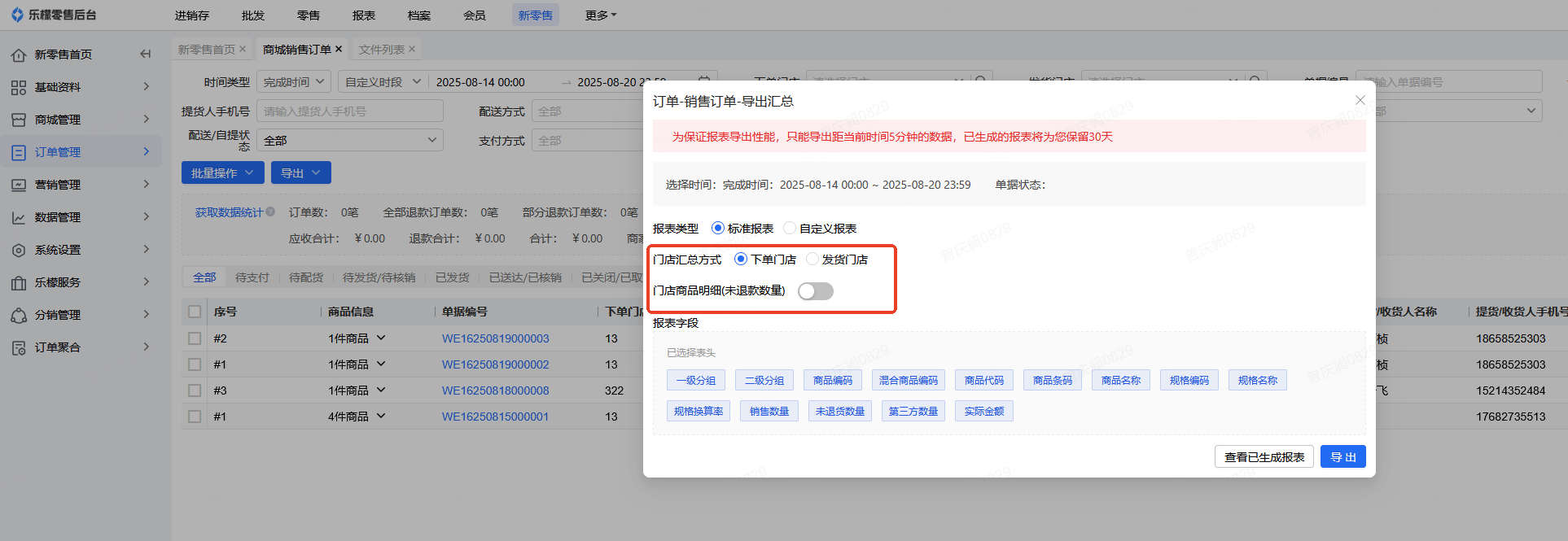Viewport: 1568px width, 541px height.
Task: Open order link WE16250818000008
Action: [x=496, y=390]
